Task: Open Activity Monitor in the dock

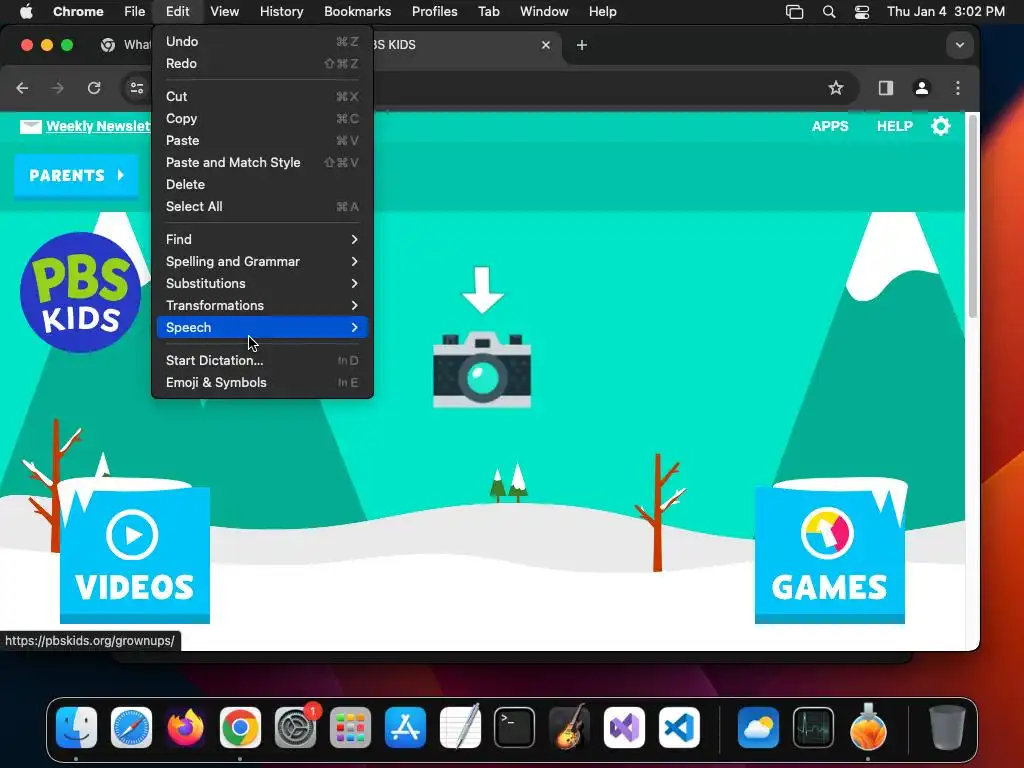Action: click(x=813, y=728)
